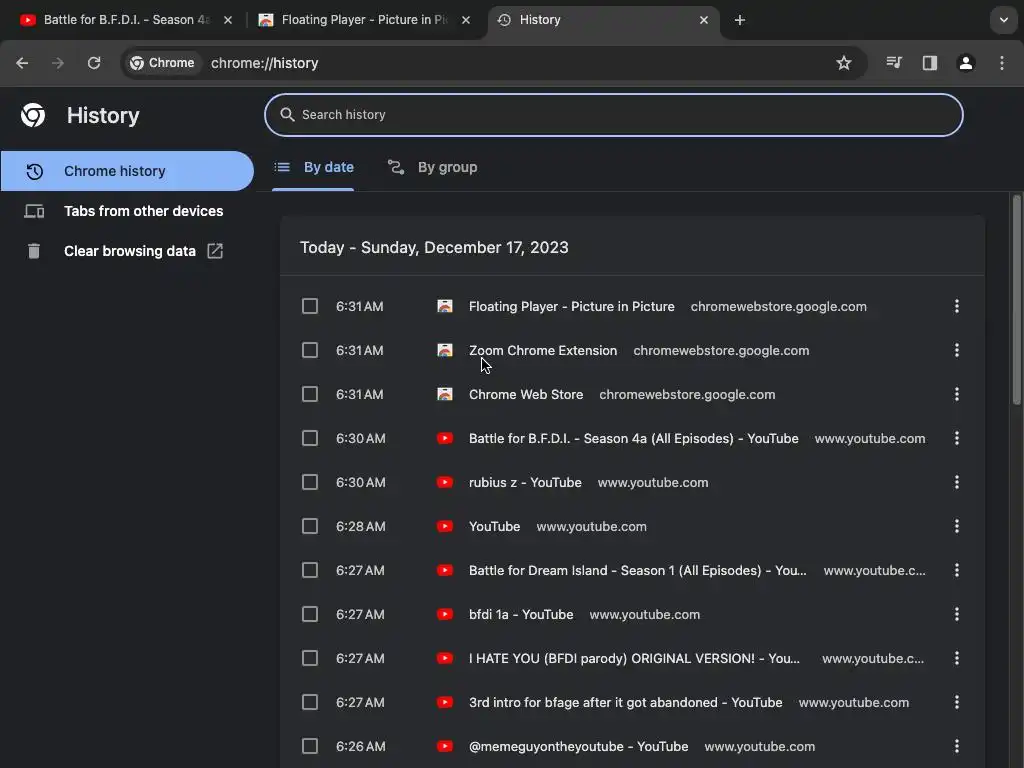Check the Floating Player history entry checkbox

click(x=310, y=306)
